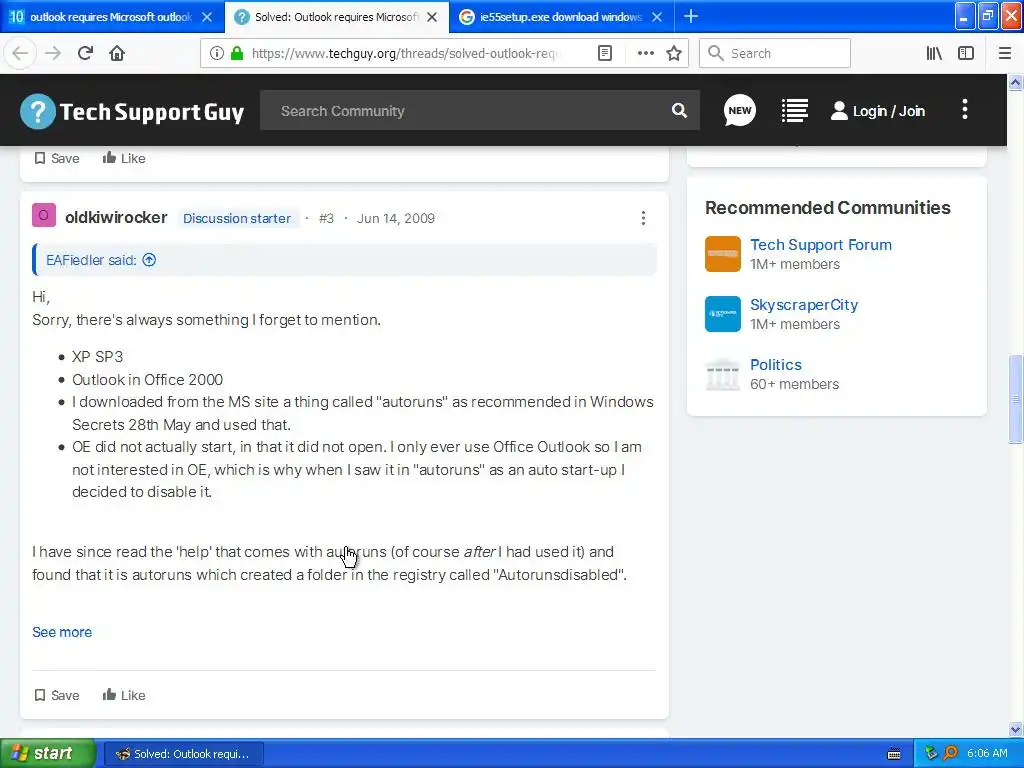Viewport: 1024px width, 768px height.
Task: Click the post number #3 link
Action: [326, 218]
